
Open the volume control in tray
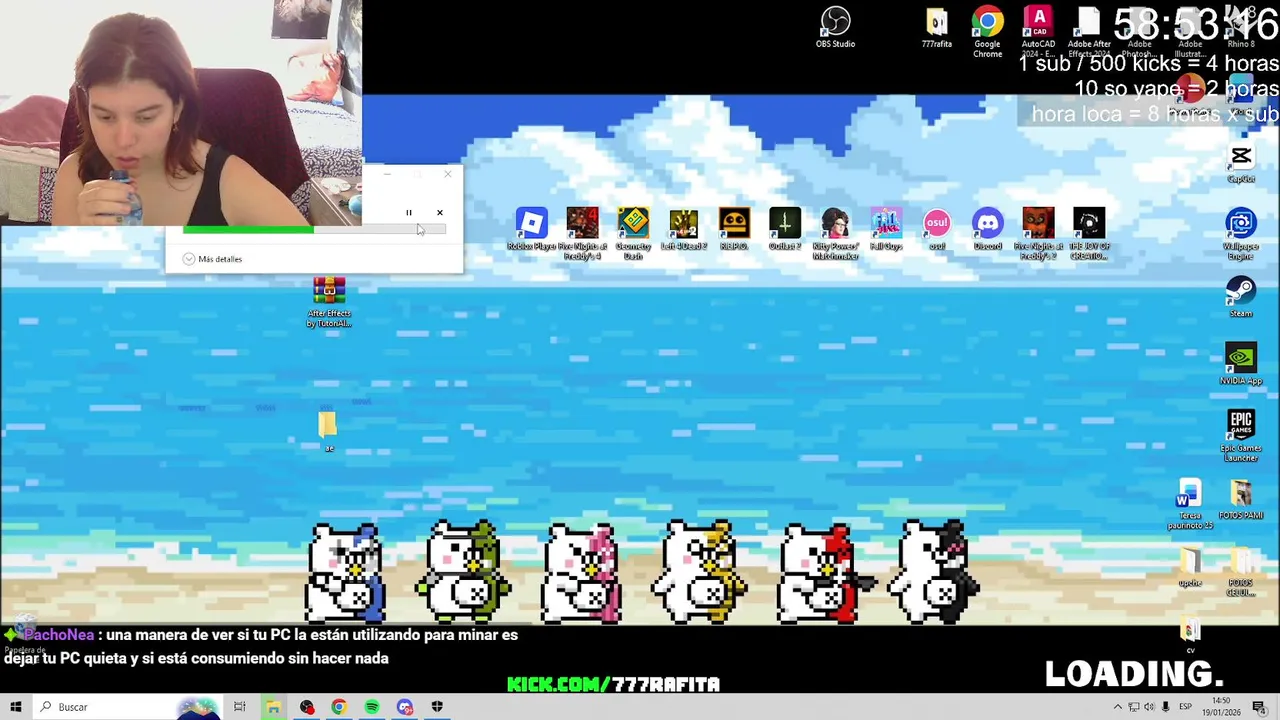[x=1149, y=707]
